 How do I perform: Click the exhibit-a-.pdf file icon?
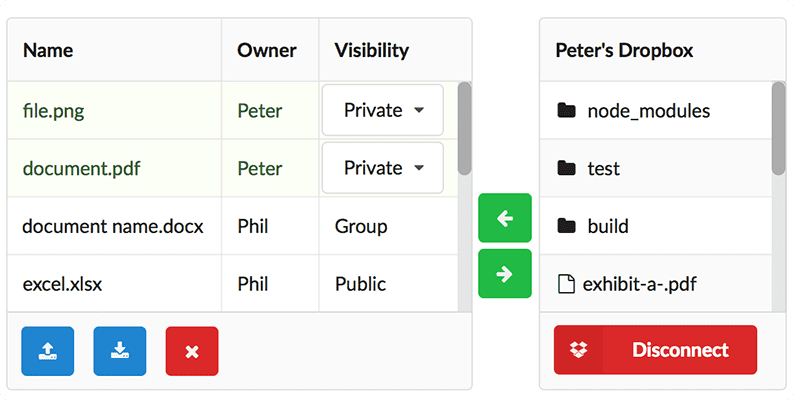pyautogui.click(x=566, y=284)
